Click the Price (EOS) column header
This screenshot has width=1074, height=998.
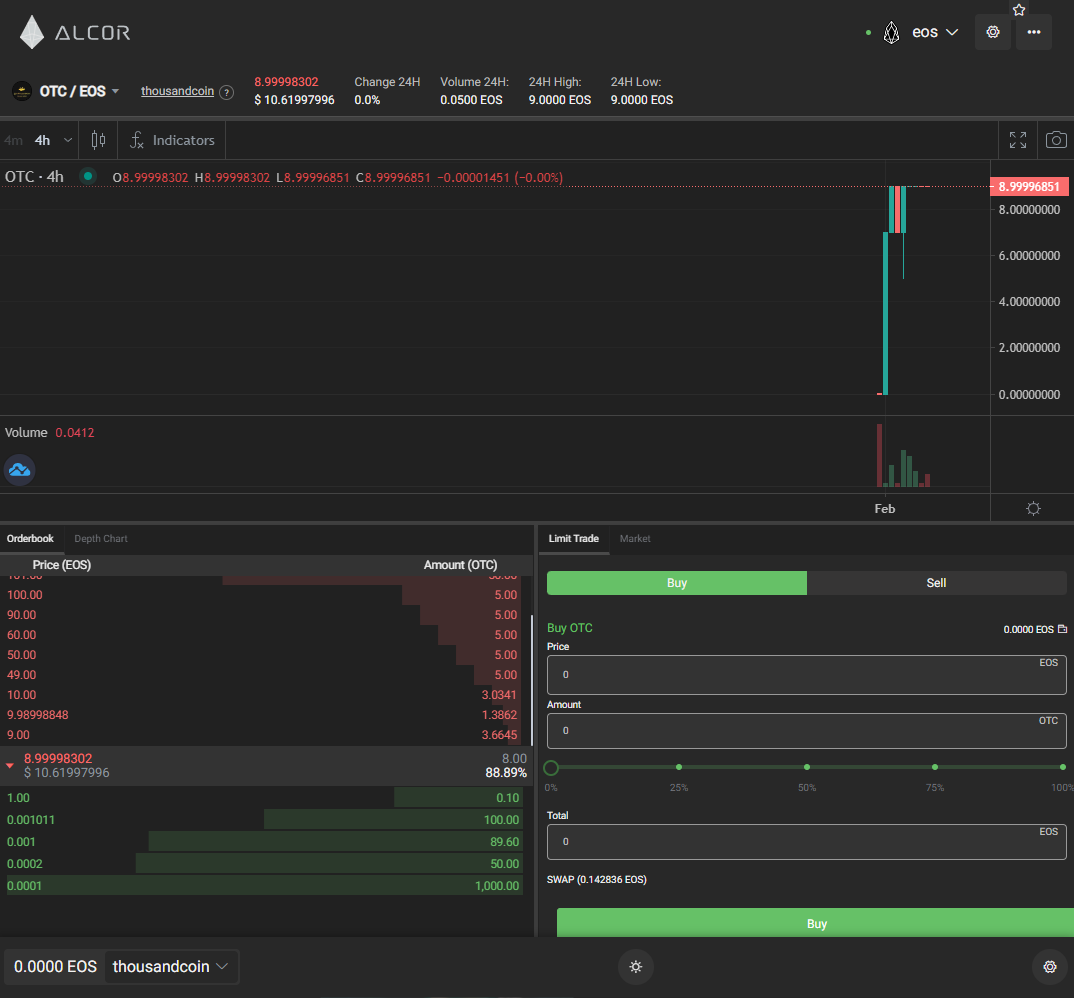pyautogui.click(x=62, y=564)
